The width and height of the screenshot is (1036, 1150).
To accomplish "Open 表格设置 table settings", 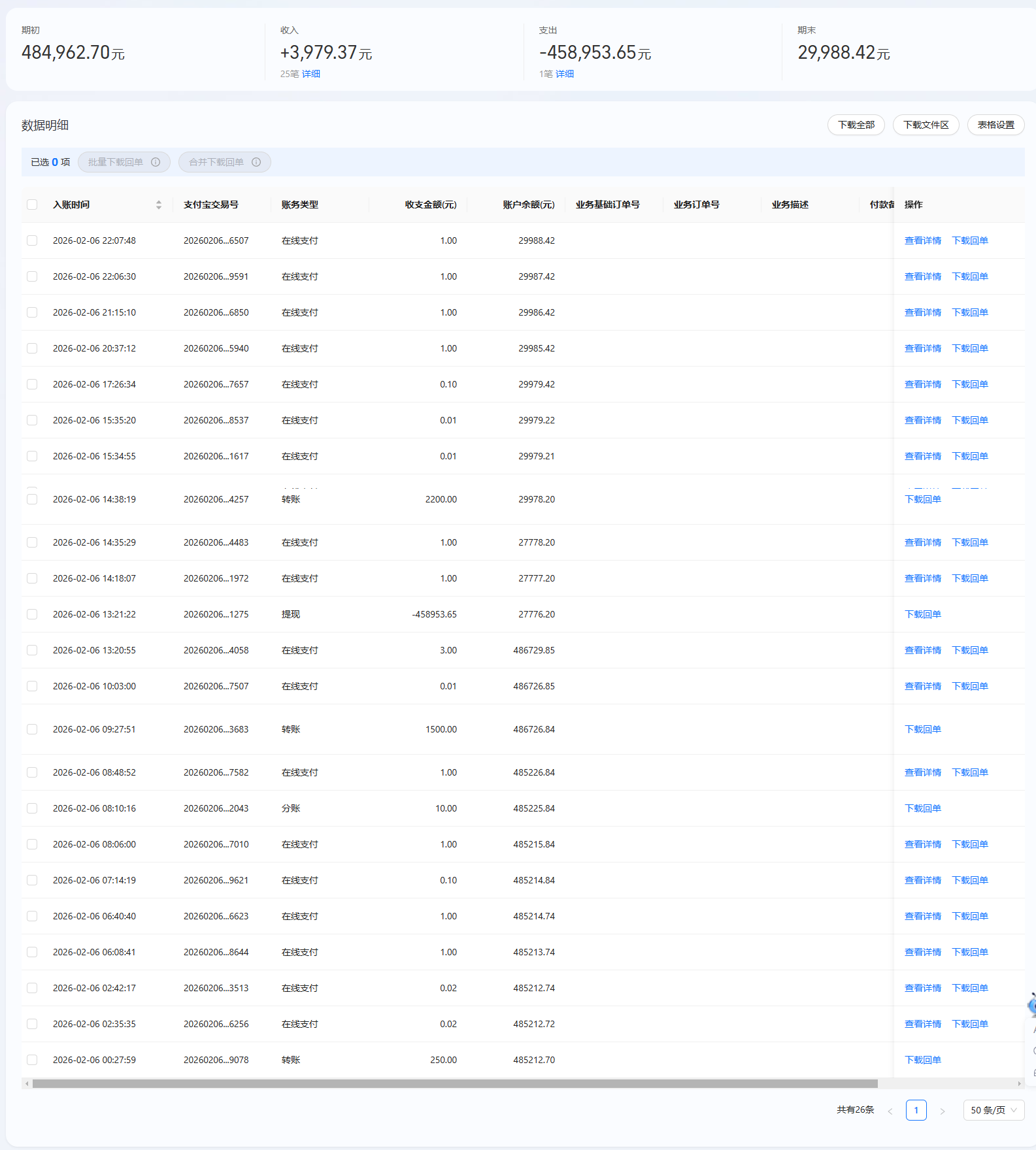I will click(x=995, y=125).
